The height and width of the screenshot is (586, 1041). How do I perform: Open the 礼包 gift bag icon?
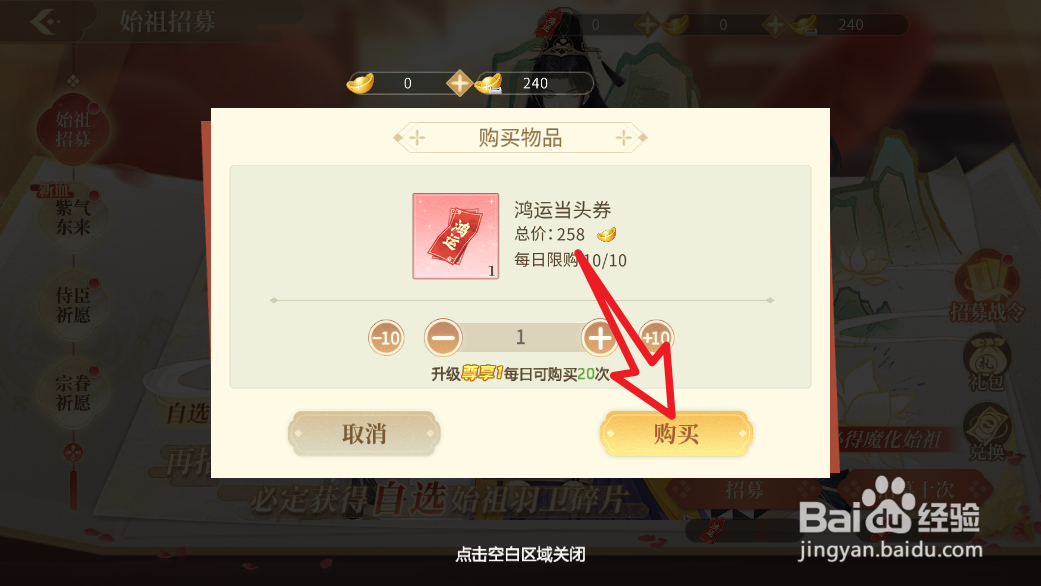[x=987, y=363]
